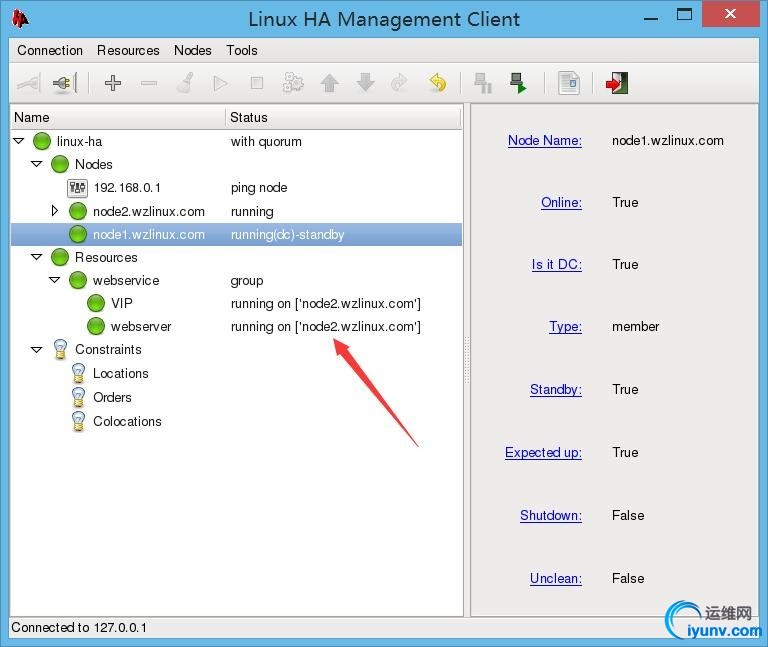Click the Status column header
This screenshot has width=768, height=647.
[343, 118]
